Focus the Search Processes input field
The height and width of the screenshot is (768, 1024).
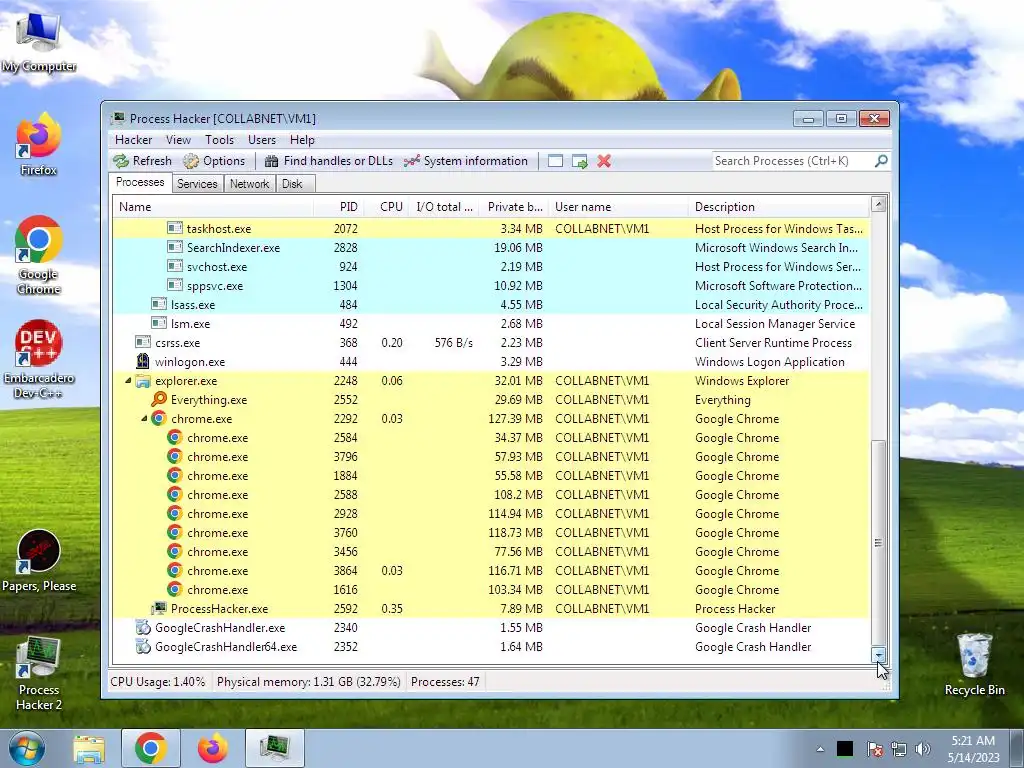(793, 161)
